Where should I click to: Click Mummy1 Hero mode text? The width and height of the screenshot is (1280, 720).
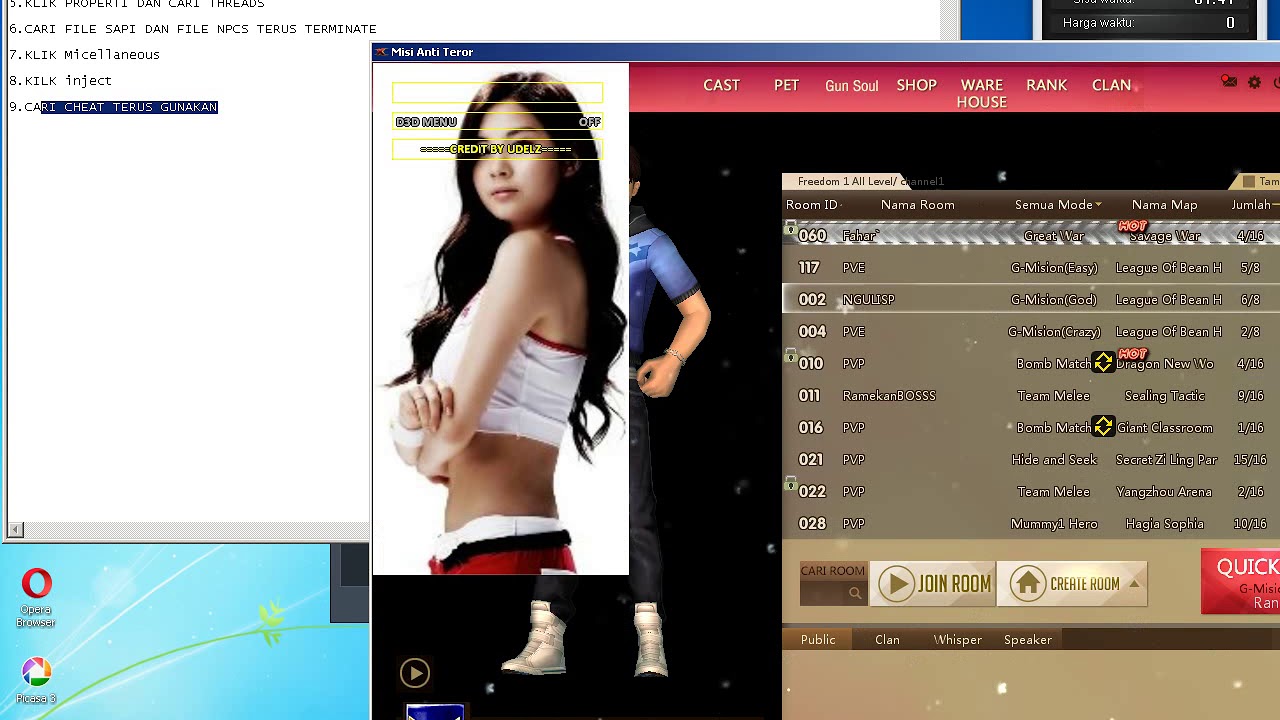tap(1053, 524)
